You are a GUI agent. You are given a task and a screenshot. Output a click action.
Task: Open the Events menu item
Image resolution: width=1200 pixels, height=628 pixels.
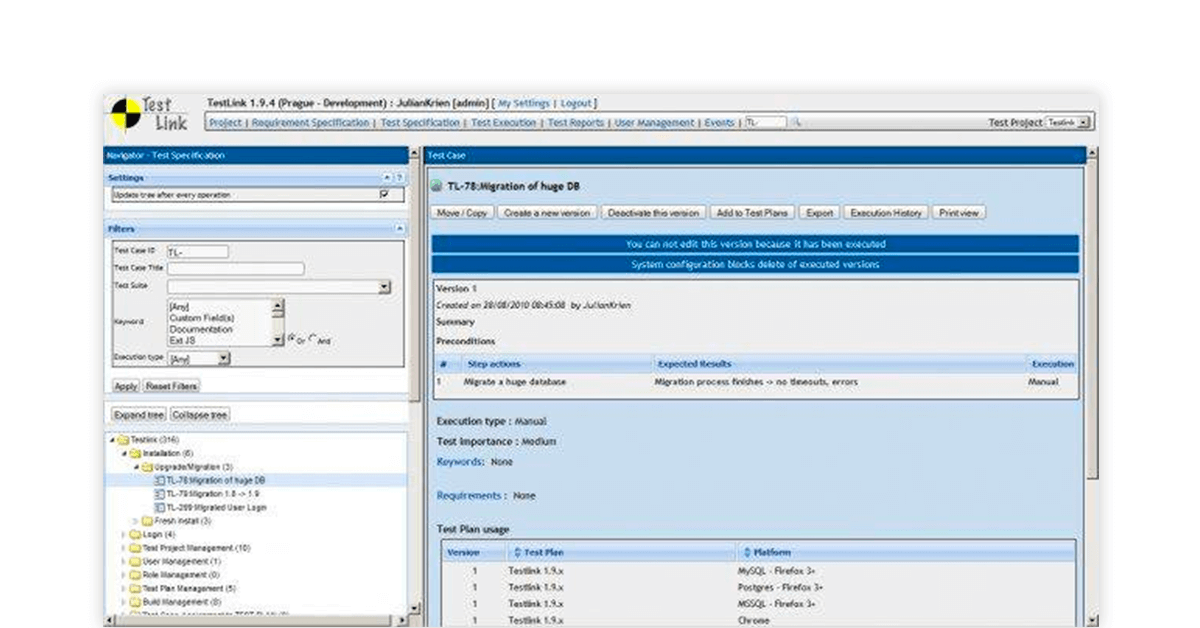(x=720, y=122)
